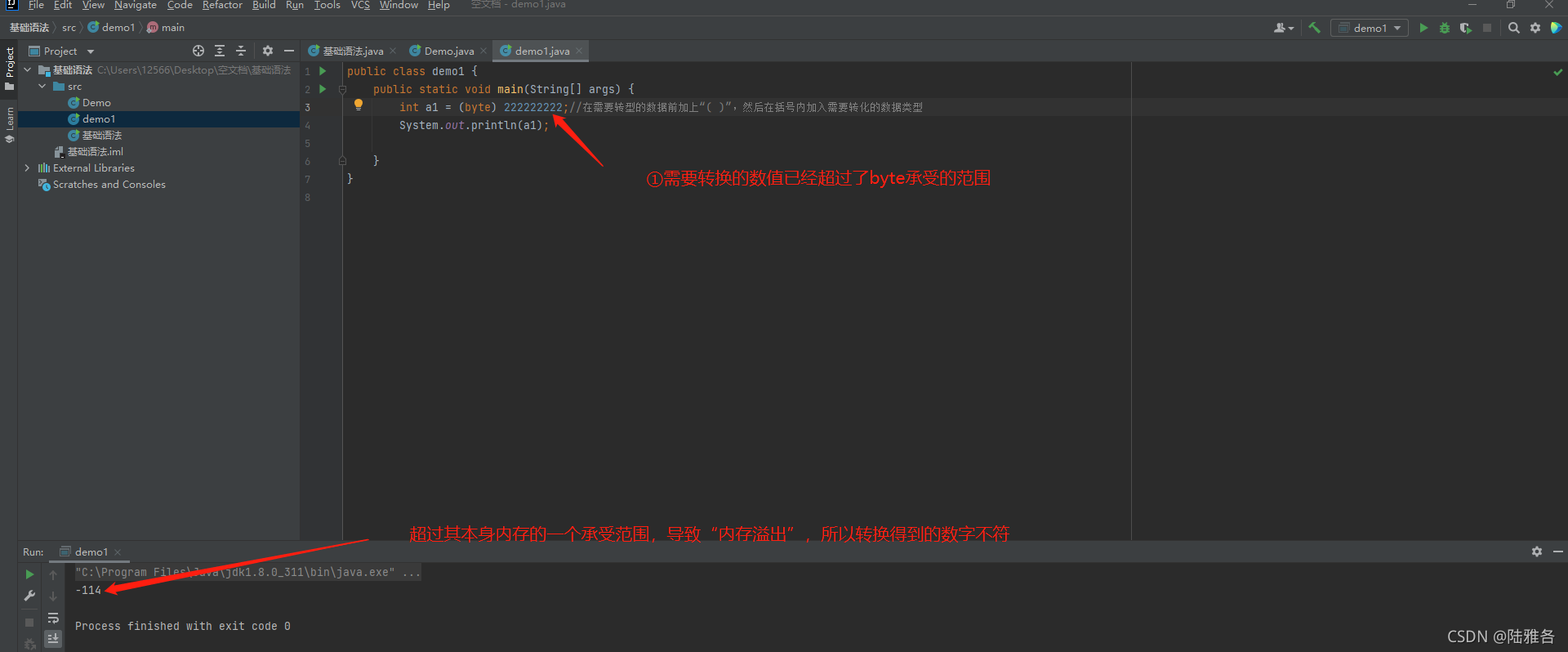Minimize the Run tool window
This screenshot has height=652, width=1568.
point(1557,552)
